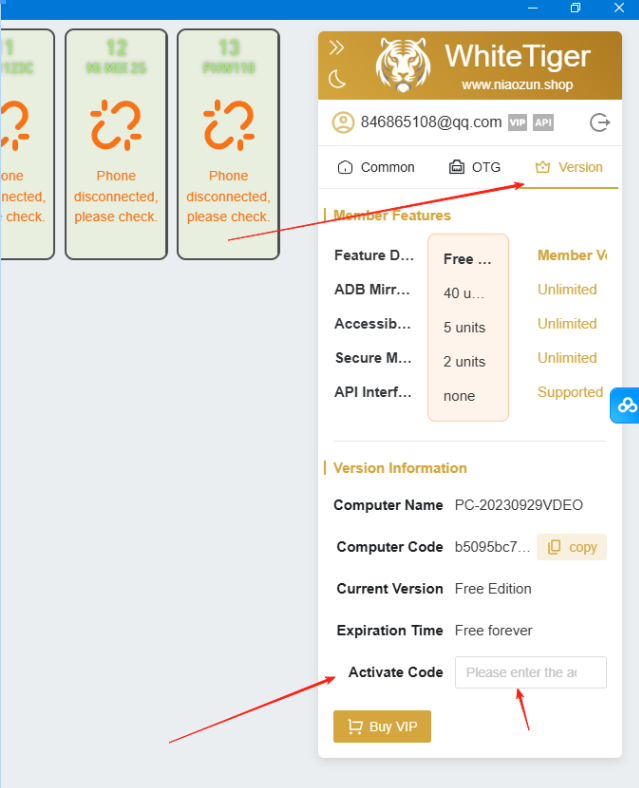Click the API badge
The height and width of the screenshot is (788, 639).
tap(543, 122)
